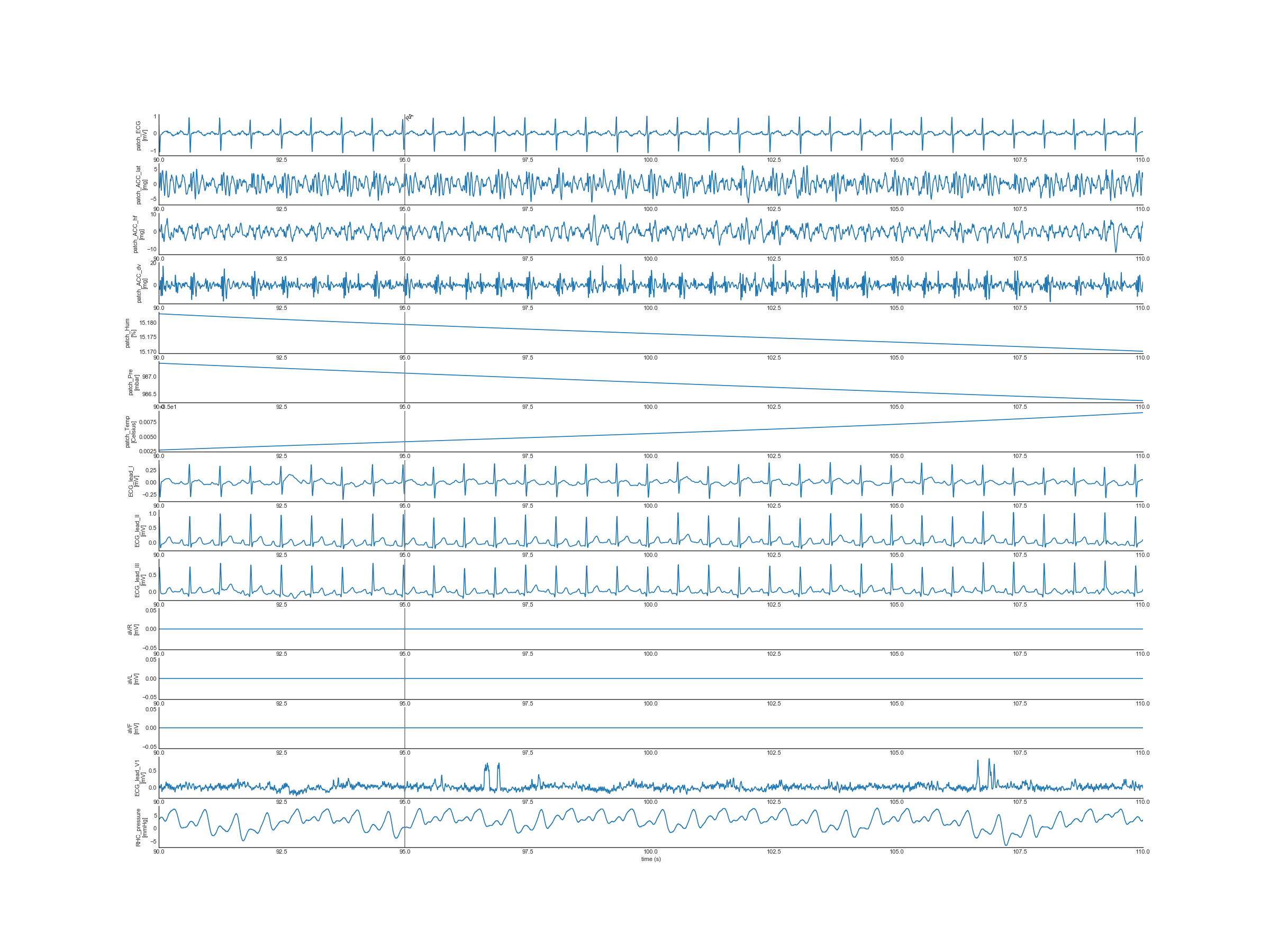Click the RHC_pressure axis label
This screenshot has height=952, width=1270.
(x=141, y=828)
